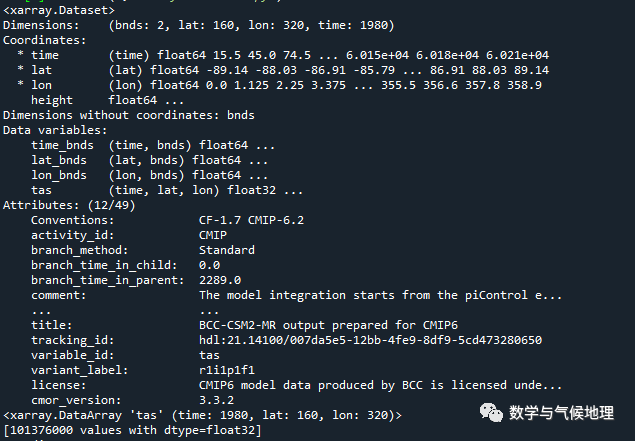Click the standalone ellipsis row in Attributes

tap(42, 310)
